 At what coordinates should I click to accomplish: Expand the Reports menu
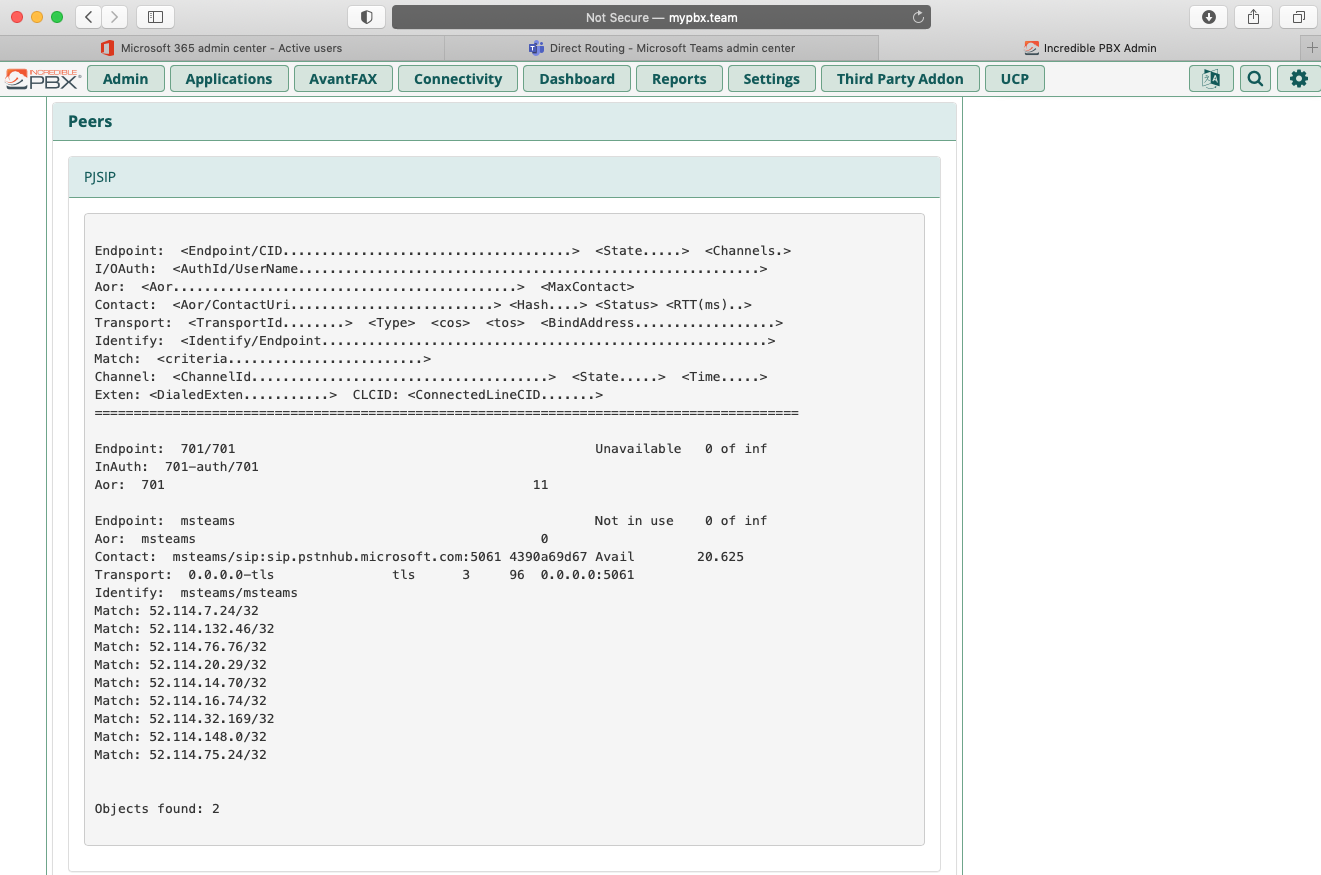pyautogui.click(x=679, y=79)
